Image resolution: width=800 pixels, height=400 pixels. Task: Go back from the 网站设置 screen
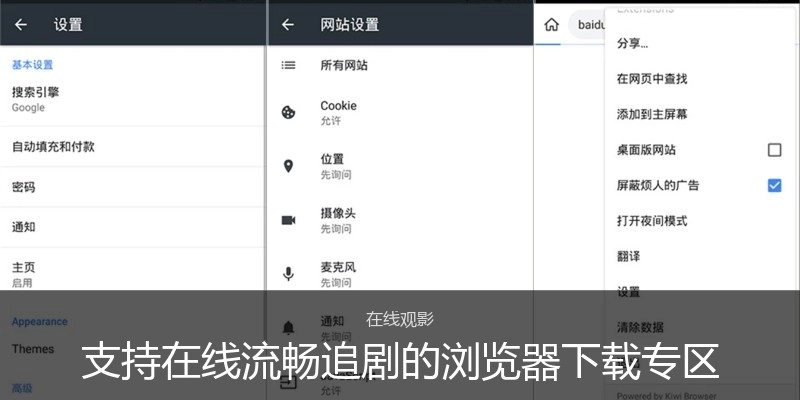point(288,24)
